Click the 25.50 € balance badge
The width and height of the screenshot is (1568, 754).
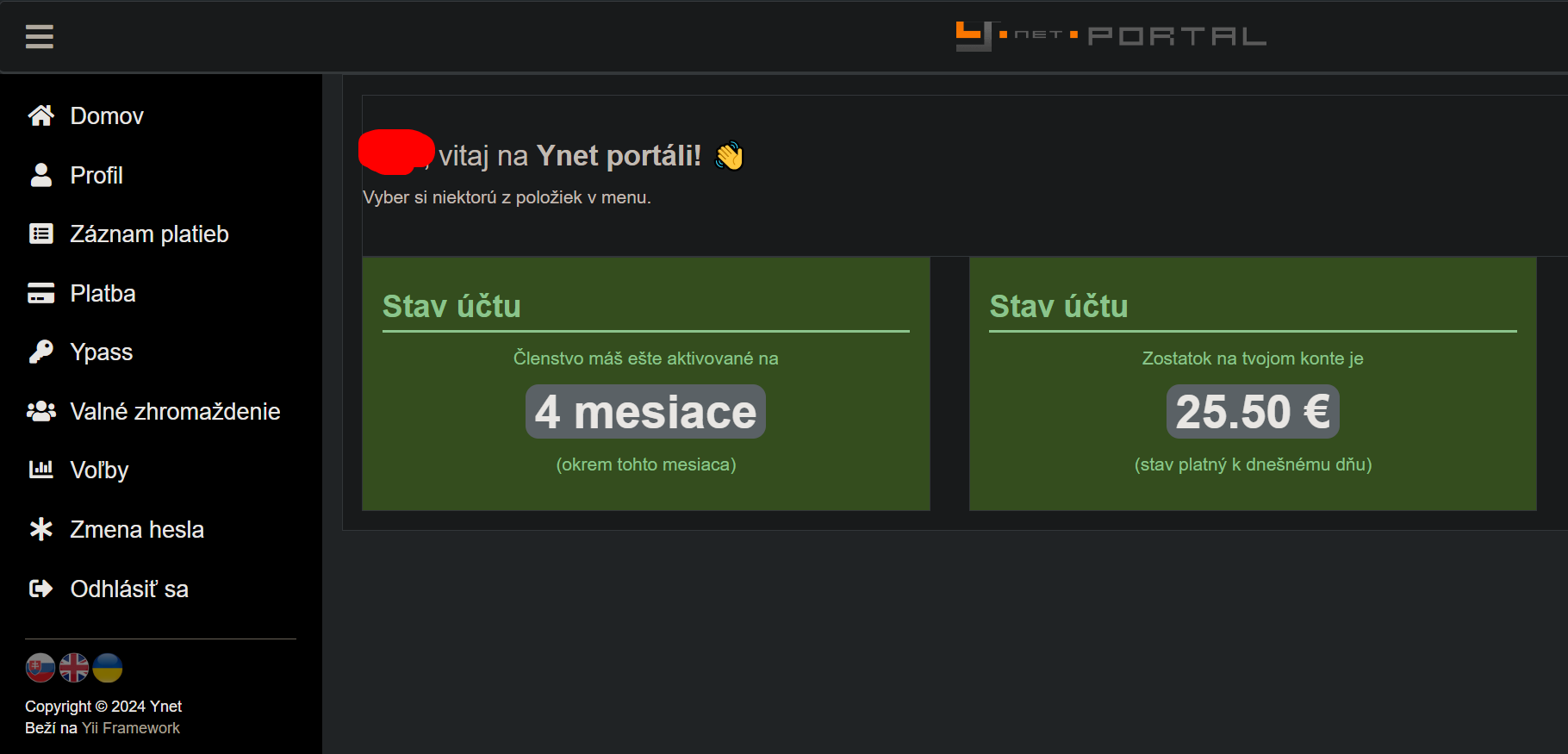point(1252,412)
